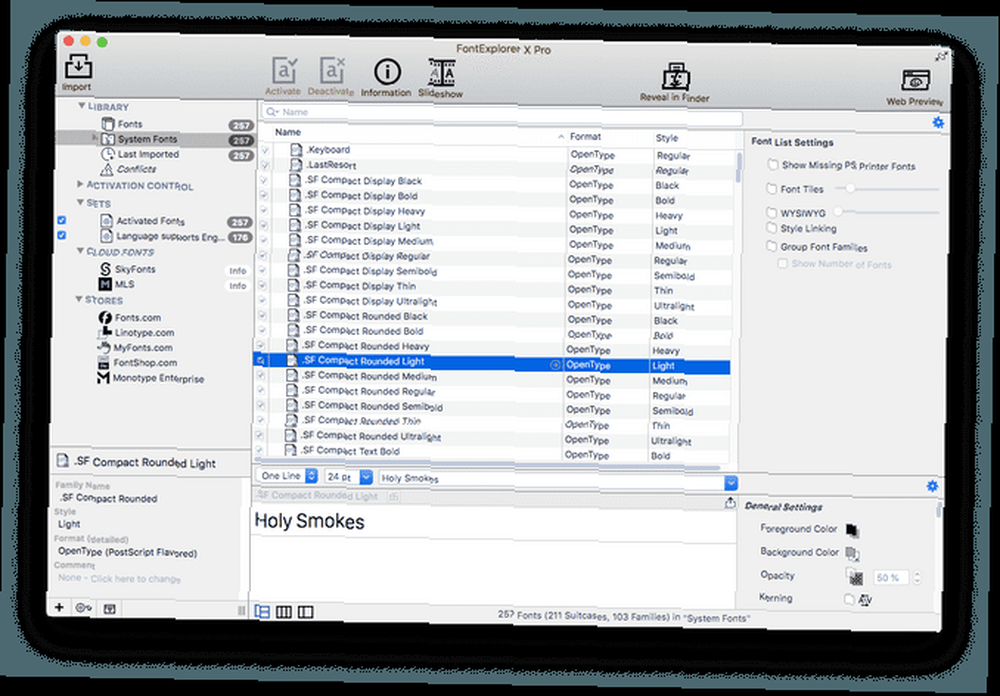This screenshot has height=696, width=1000.
Task: Open MLS under Cloud Fonts
Action: click(x=124, y=284)
